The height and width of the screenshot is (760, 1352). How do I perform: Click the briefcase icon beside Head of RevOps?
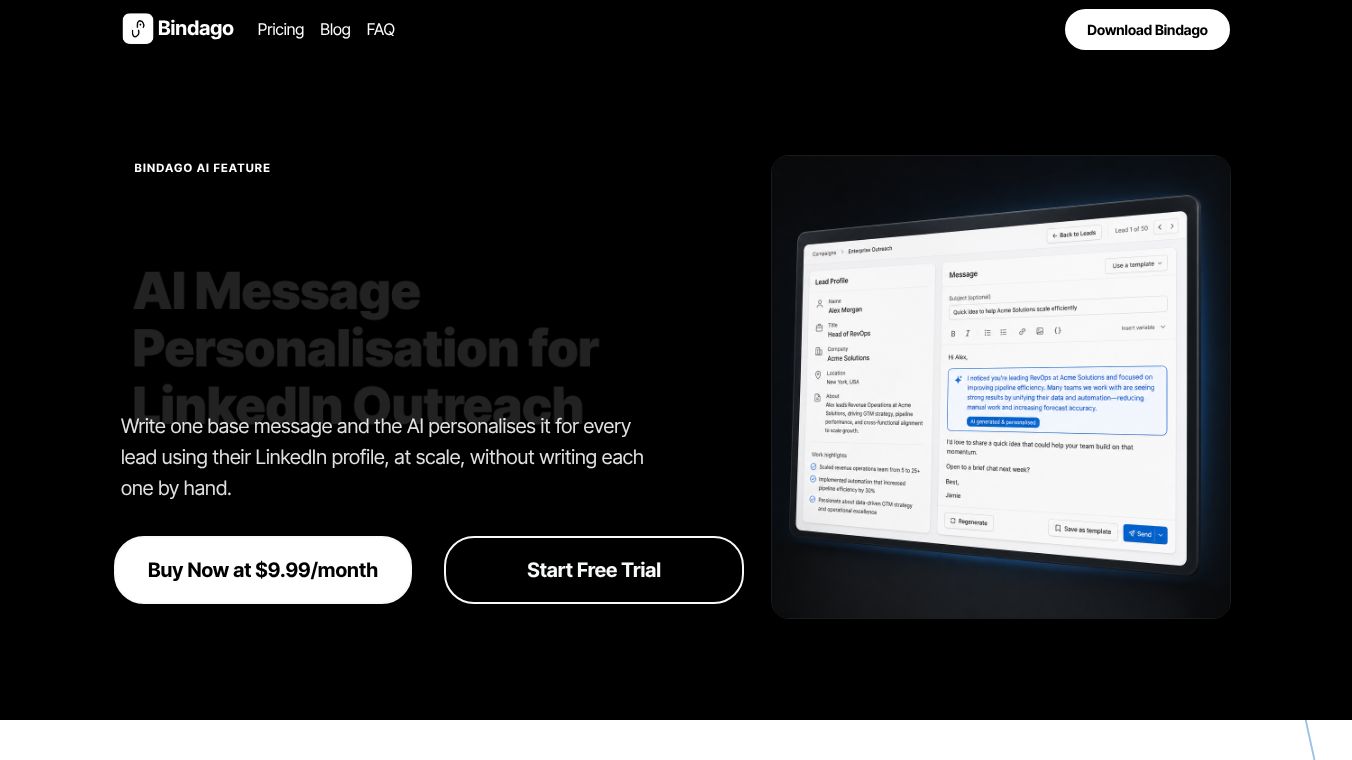[x=820, y=328]
